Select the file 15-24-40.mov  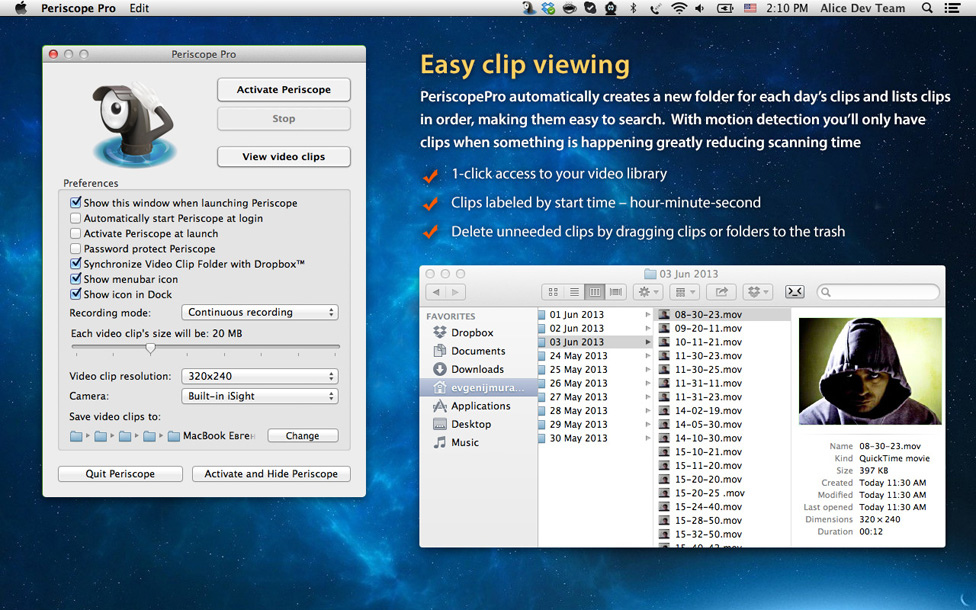coord(708,507)
